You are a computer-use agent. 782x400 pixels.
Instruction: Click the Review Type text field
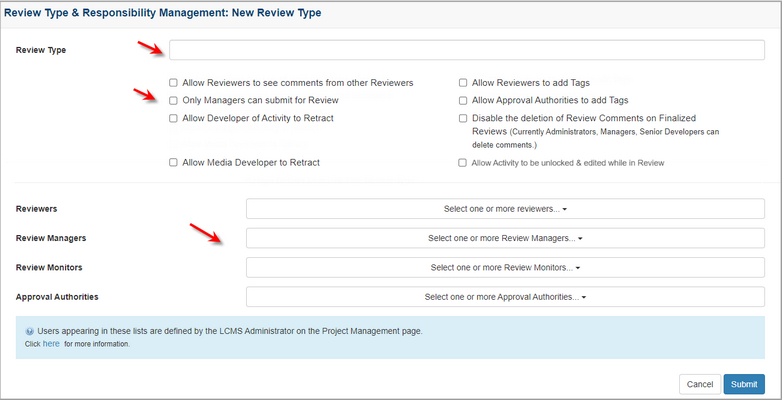click(466, 50)
